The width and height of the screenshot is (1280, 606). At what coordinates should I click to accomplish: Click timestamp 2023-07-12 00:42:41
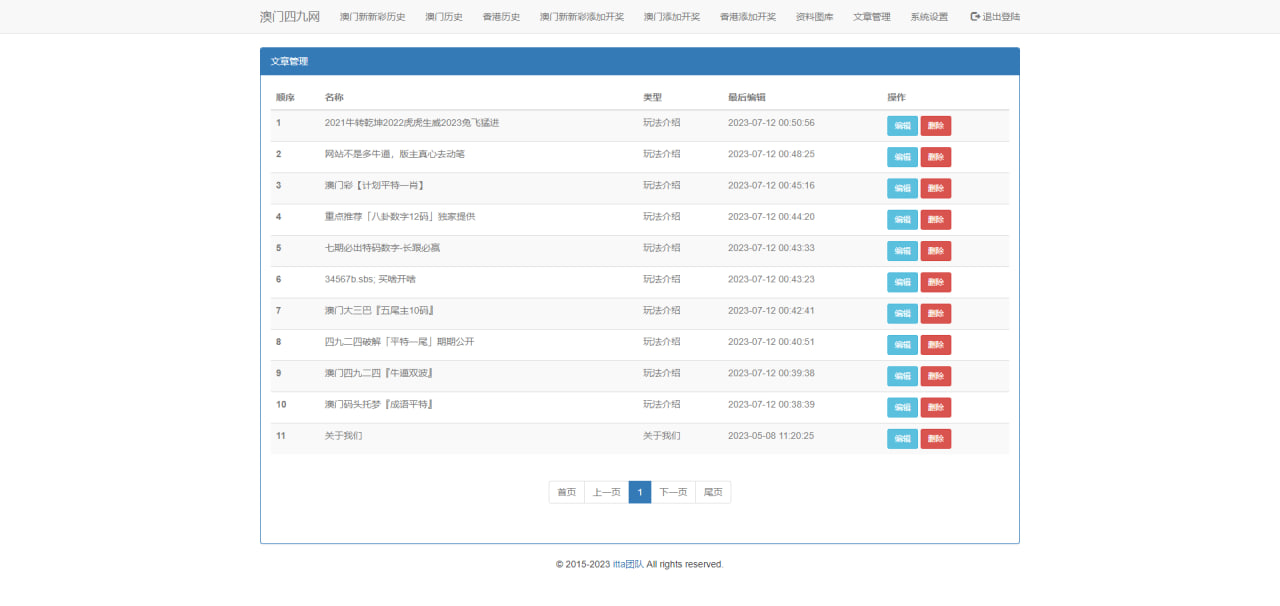click(771, 310)
